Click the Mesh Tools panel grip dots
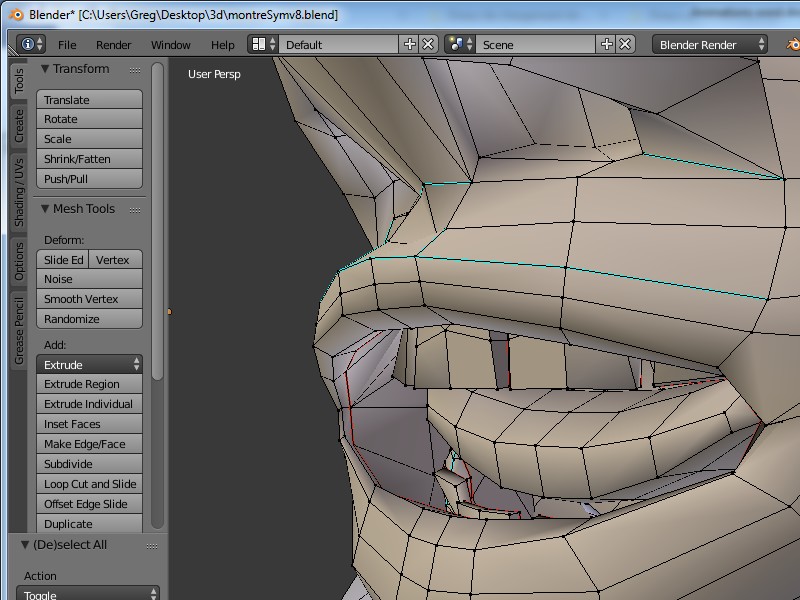 [x=135, y=210]
